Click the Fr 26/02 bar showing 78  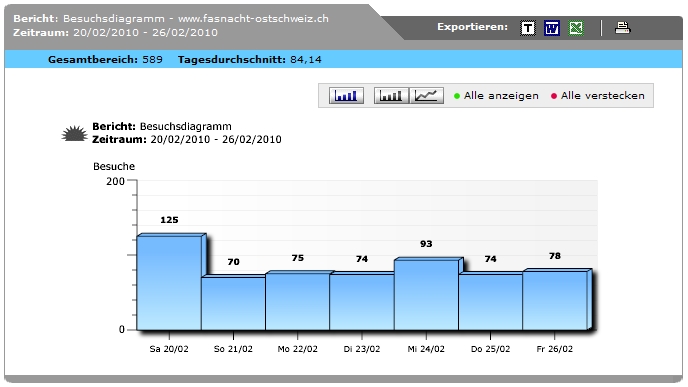555,300
